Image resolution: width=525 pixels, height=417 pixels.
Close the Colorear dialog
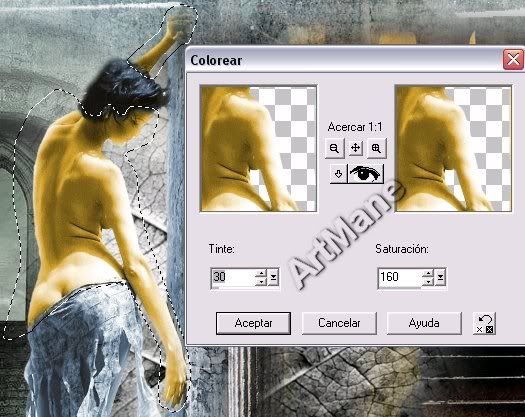click(x=513, y=60)
